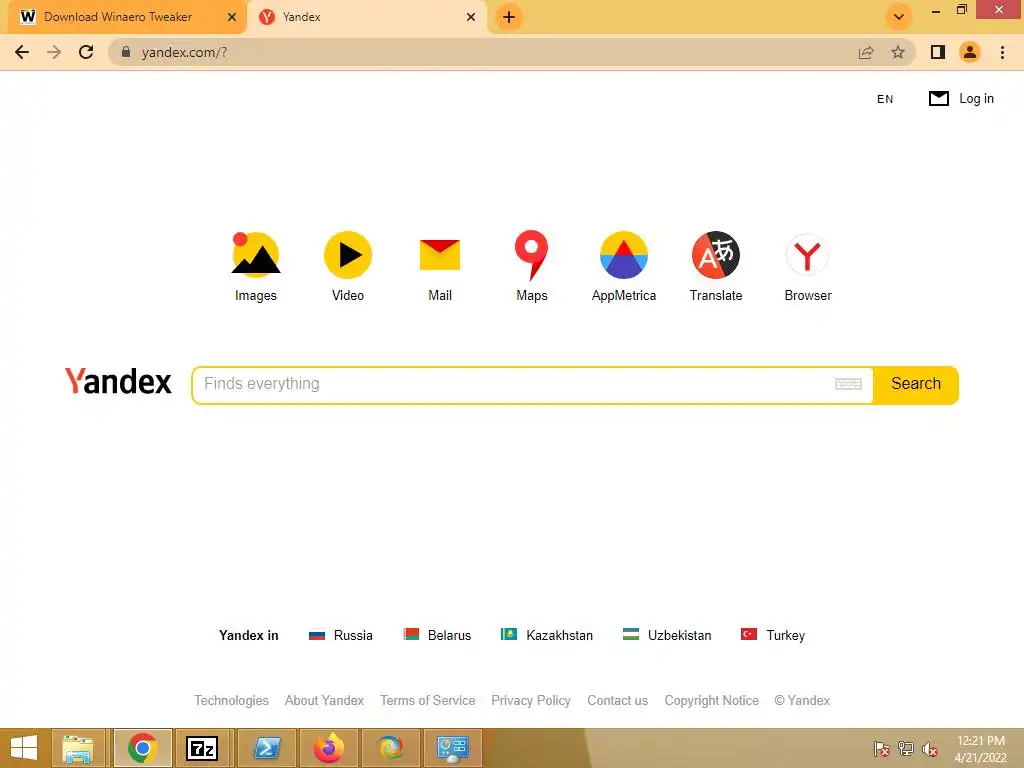Open Yandex Mail envelope icon
The image size is (1024, 768).
(x=440, y=255)
